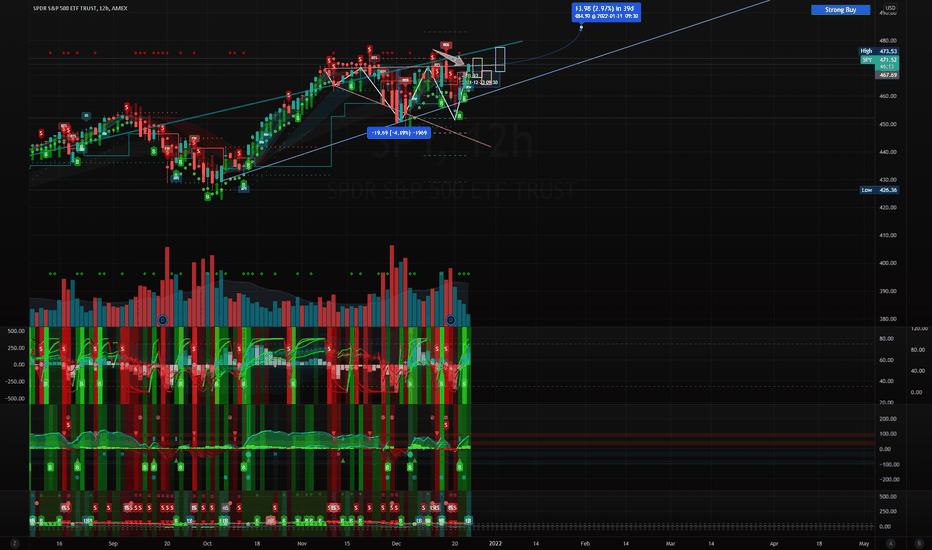The width and height of the screenshot is (932, 550).
Task: Click the B icon at bottom-right corner
Action: click(x=919, y=543)
